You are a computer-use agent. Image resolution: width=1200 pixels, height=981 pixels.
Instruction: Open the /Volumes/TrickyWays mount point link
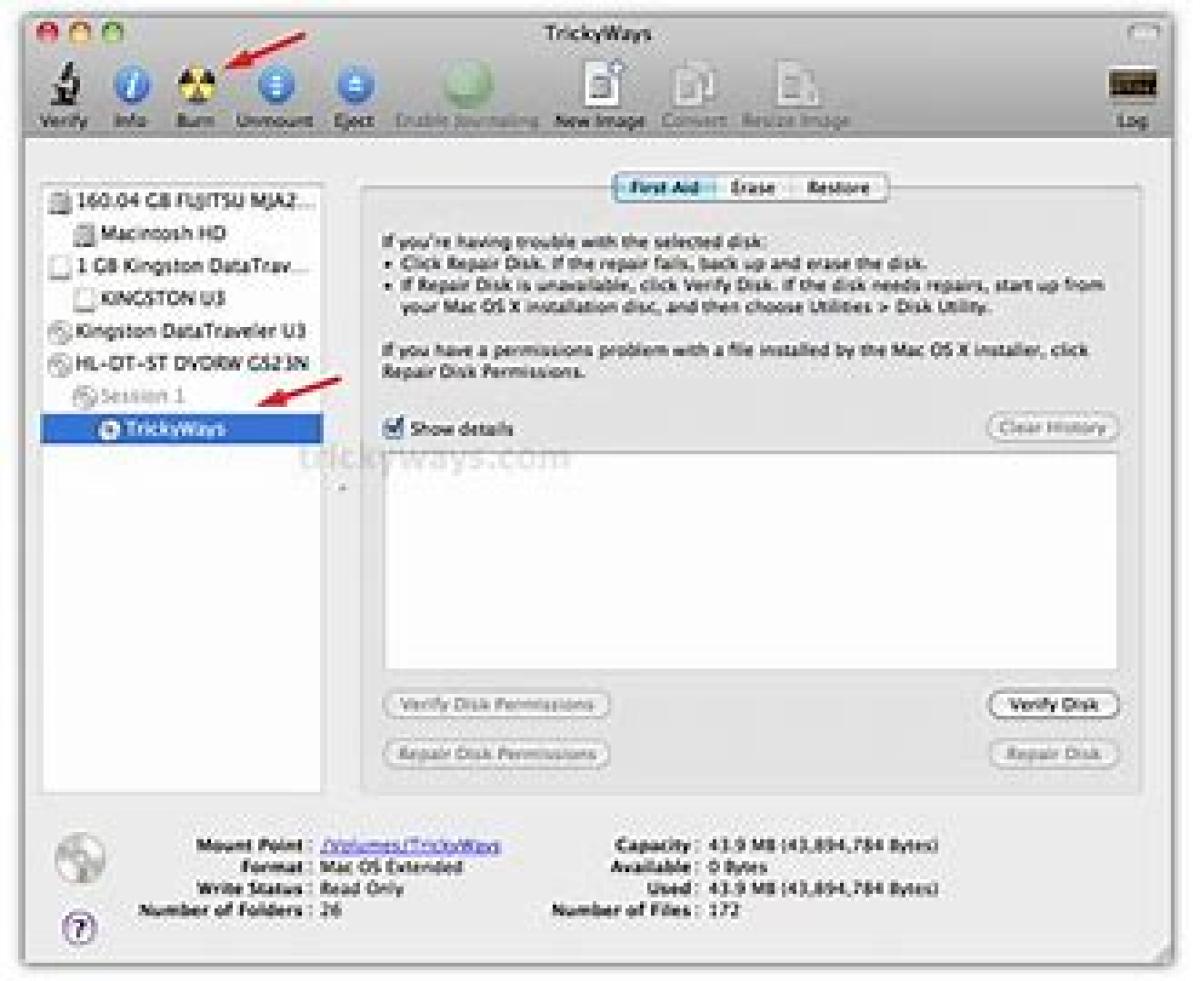(410, 846)
